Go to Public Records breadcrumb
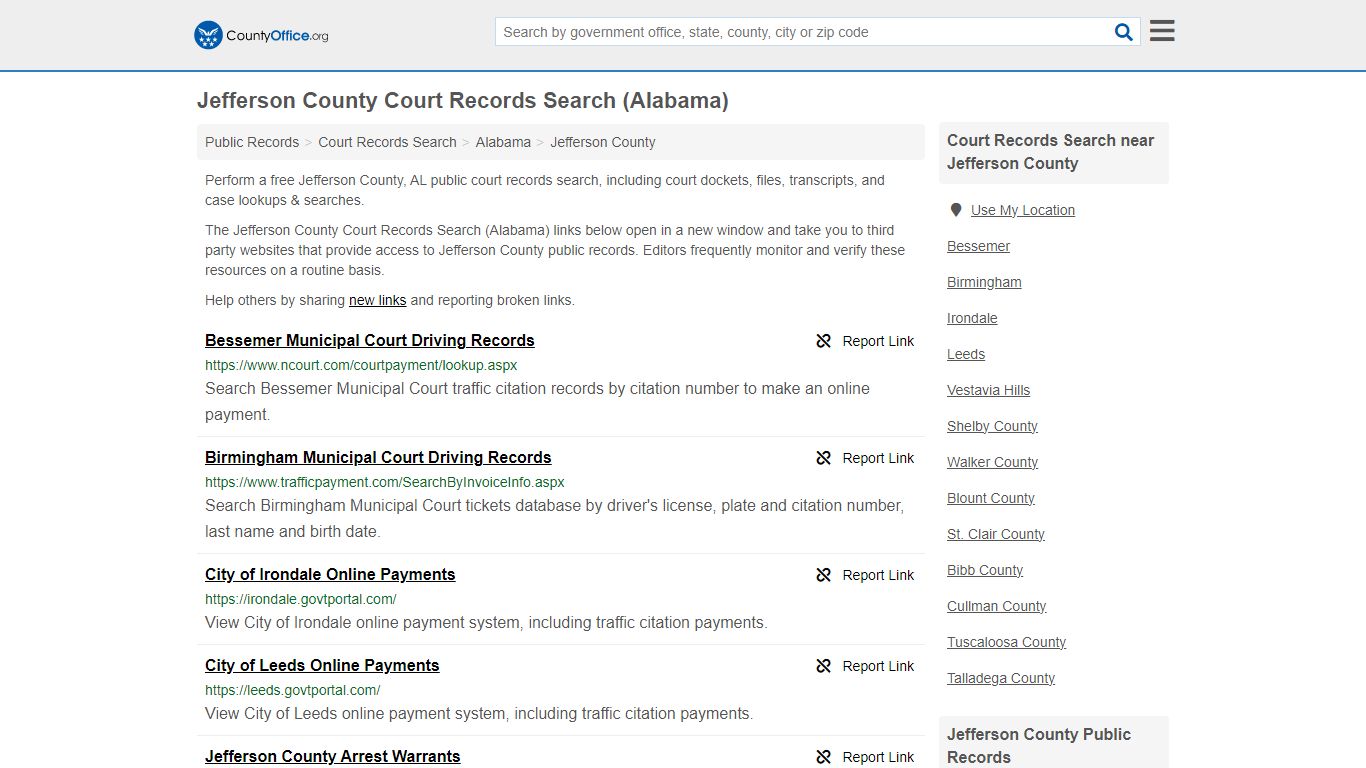1366x768 pixels. tap(252, 142)
